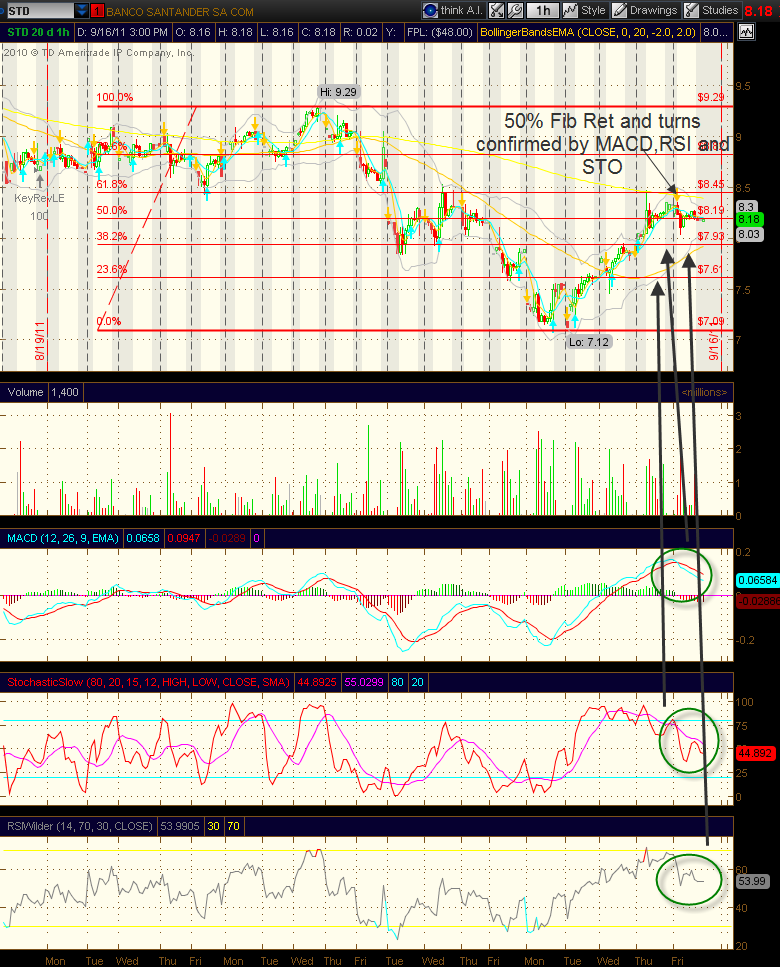Image resolution: width=780 pixels, height=967 pixels.
Task: Click the red number 1 link icon
Action: (97, 11)
